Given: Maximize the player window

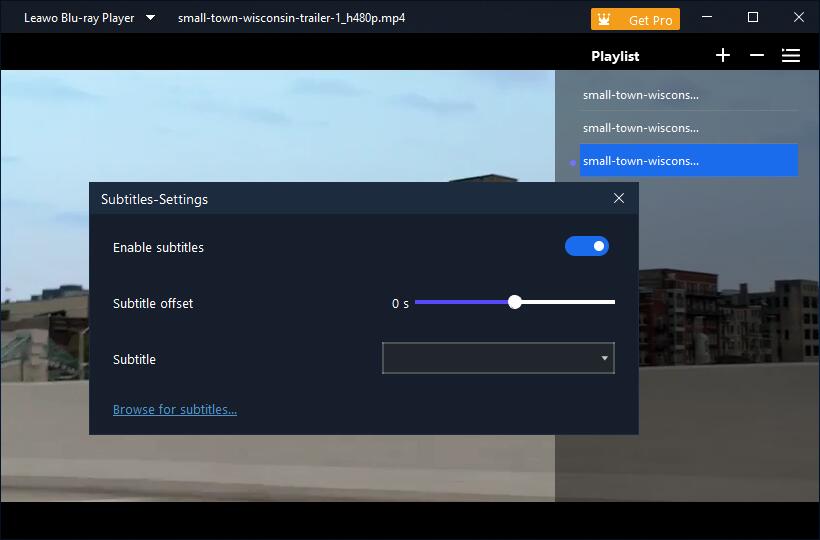Looking at the screenshot, I should point(753,18).
